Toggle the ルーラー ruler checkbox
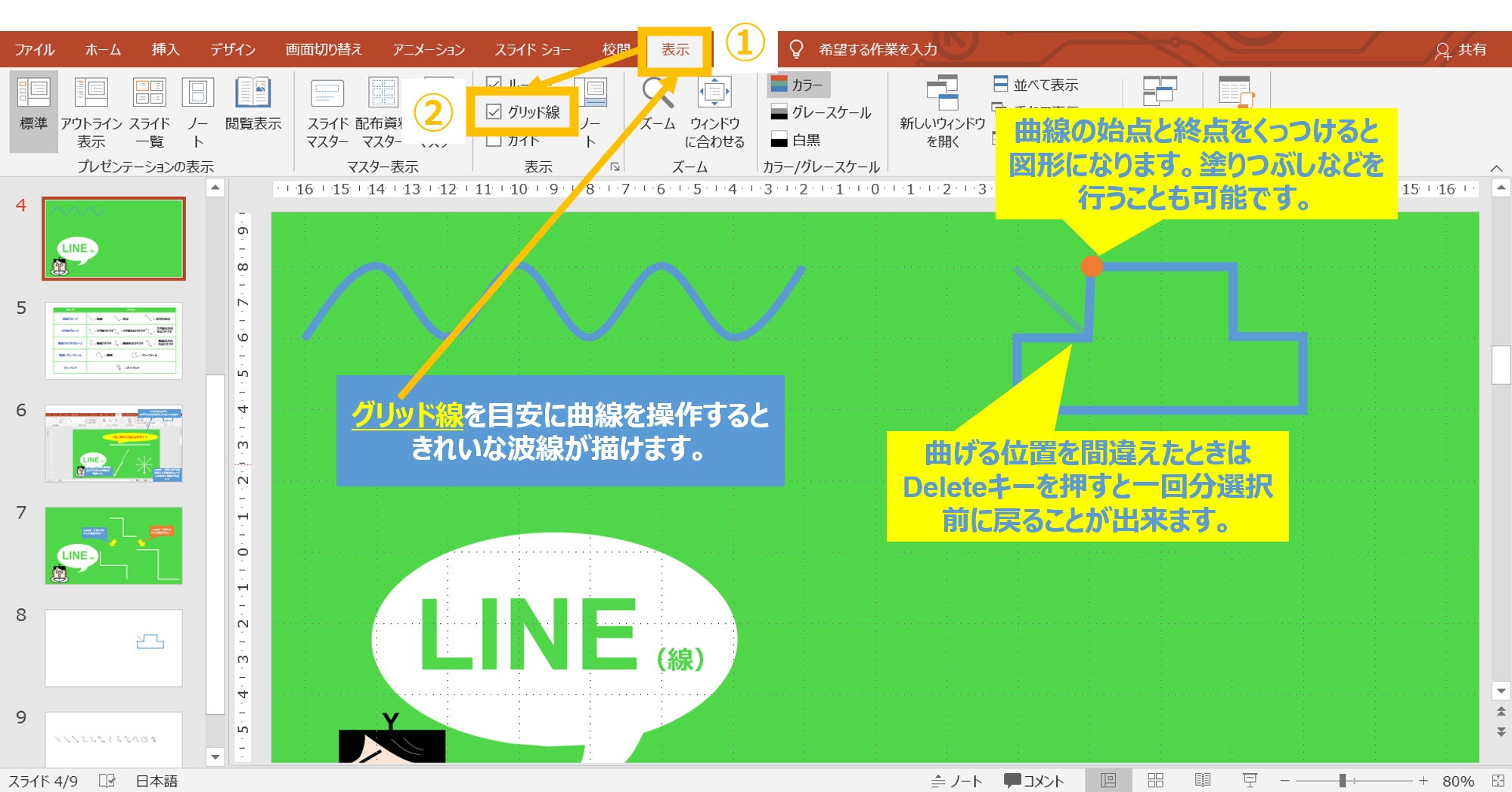Image resolution: width=1512 pixels, height=792 pixels. tap(494, 84)
